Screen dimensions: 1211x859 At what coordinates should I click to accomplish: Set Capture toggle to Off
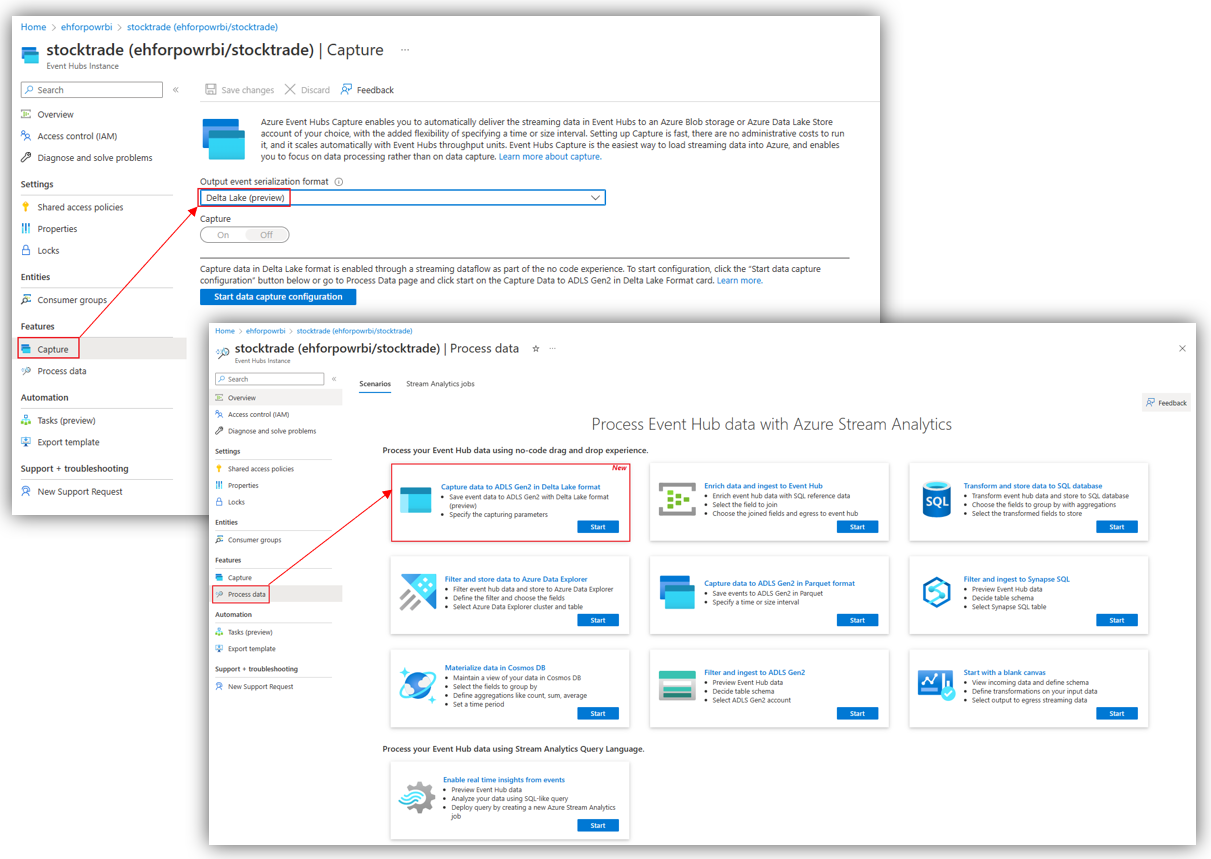(x=266, y=235)
